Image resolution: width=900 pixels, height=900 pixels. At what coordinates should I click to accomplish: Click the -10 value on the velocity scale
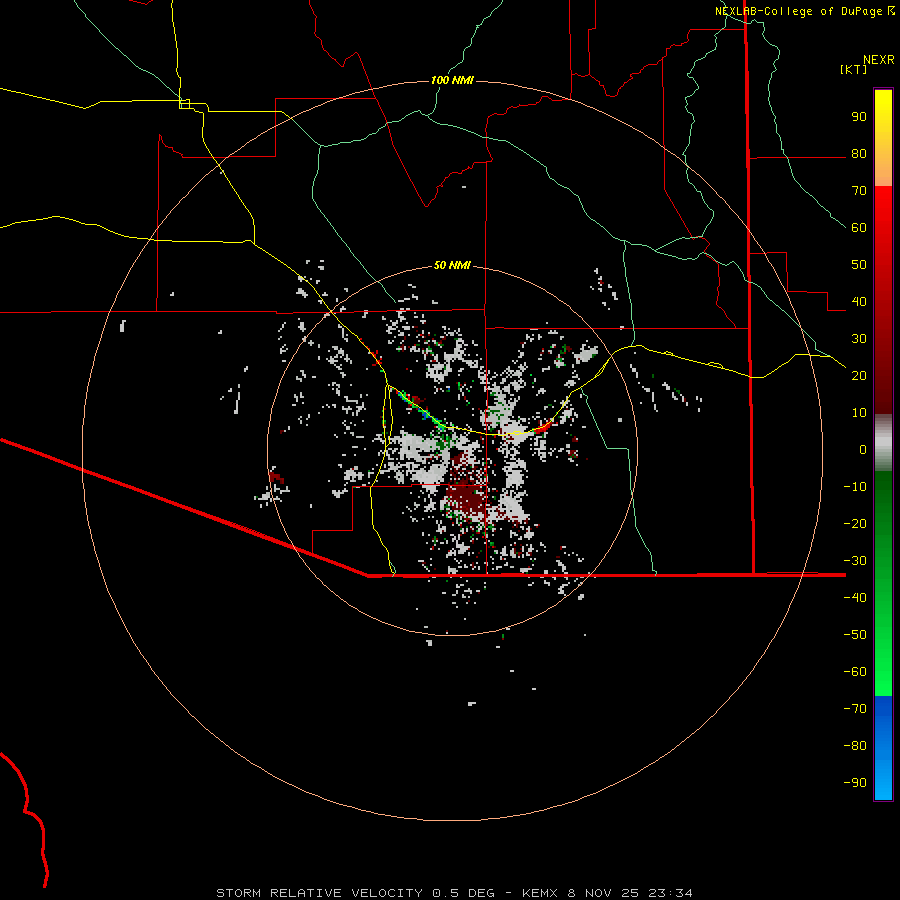pos(855,487)
